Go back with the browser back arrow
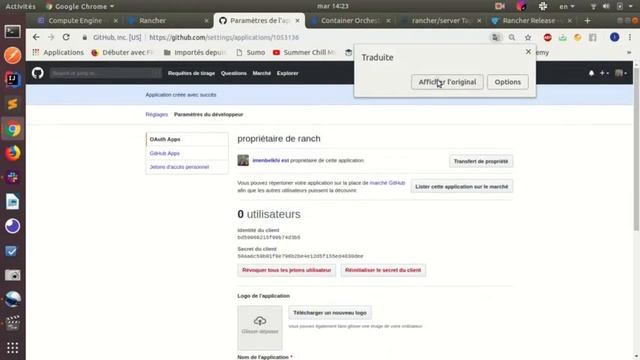This screenshot has width=640, height=360. click(x=36, y=37)
